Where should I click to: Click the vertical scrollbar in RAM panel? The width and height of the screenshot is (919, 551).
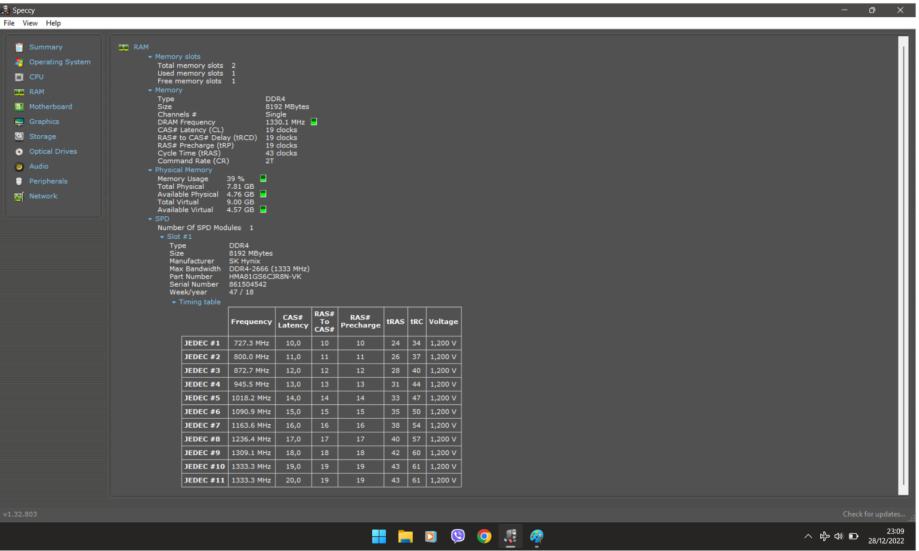903,266
